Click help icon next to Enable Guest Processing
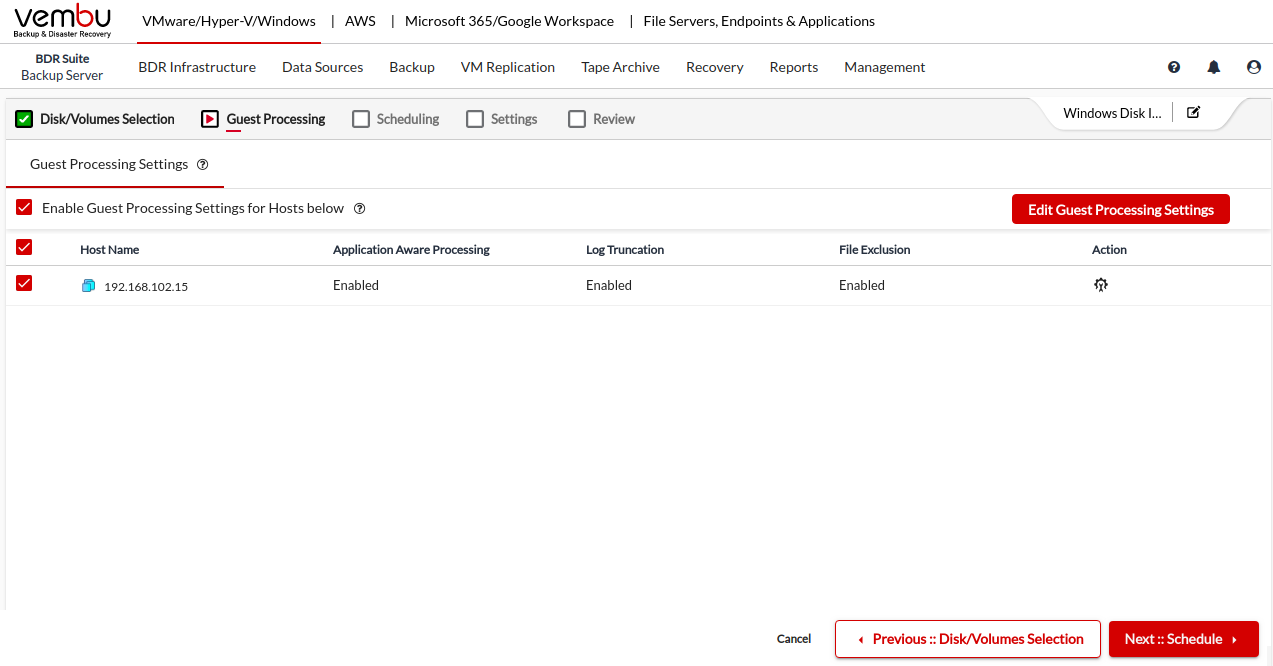Screen dimensions: 1273x666 360,209
